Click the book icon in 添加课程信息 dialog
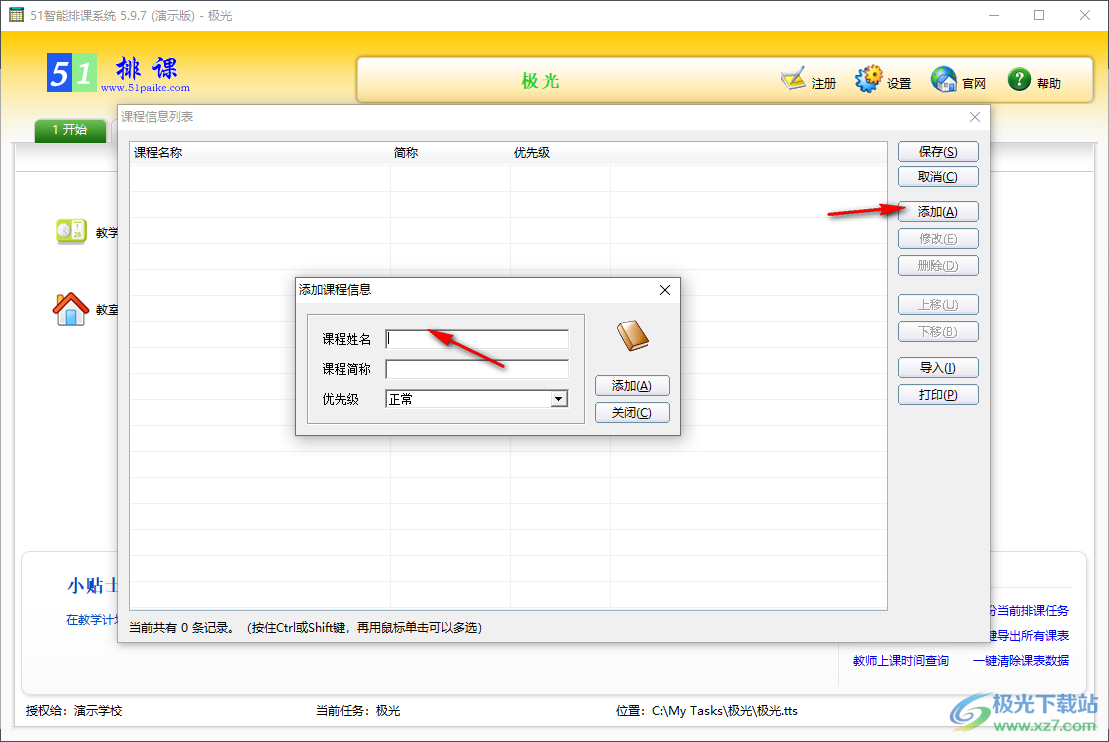The height and width of the screenshot is (742, 1109). tap(632, 336)
